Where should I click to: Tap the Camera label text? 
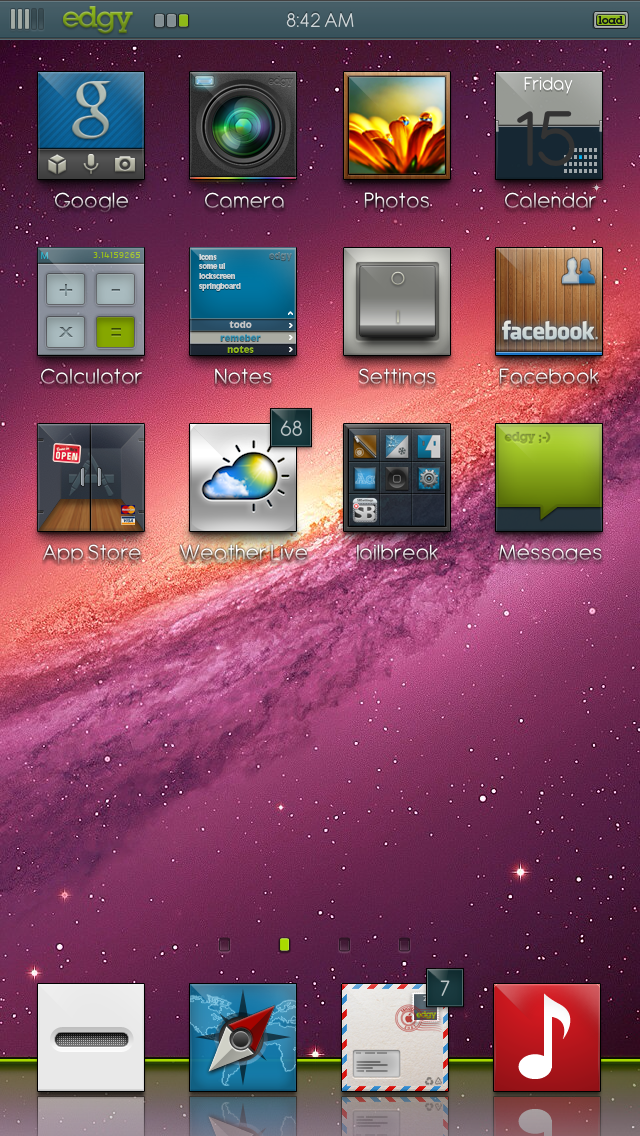click(244, 201)
